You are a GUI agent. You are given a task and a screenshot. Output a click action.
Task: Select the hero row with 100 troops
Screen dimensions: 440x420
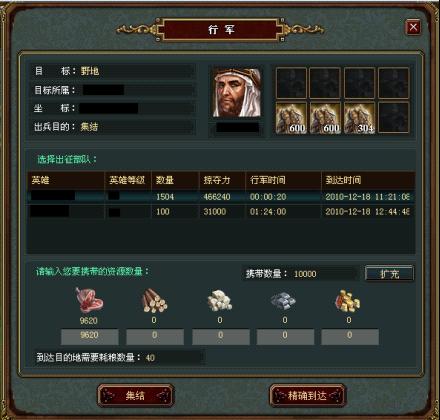pos(221,212)
